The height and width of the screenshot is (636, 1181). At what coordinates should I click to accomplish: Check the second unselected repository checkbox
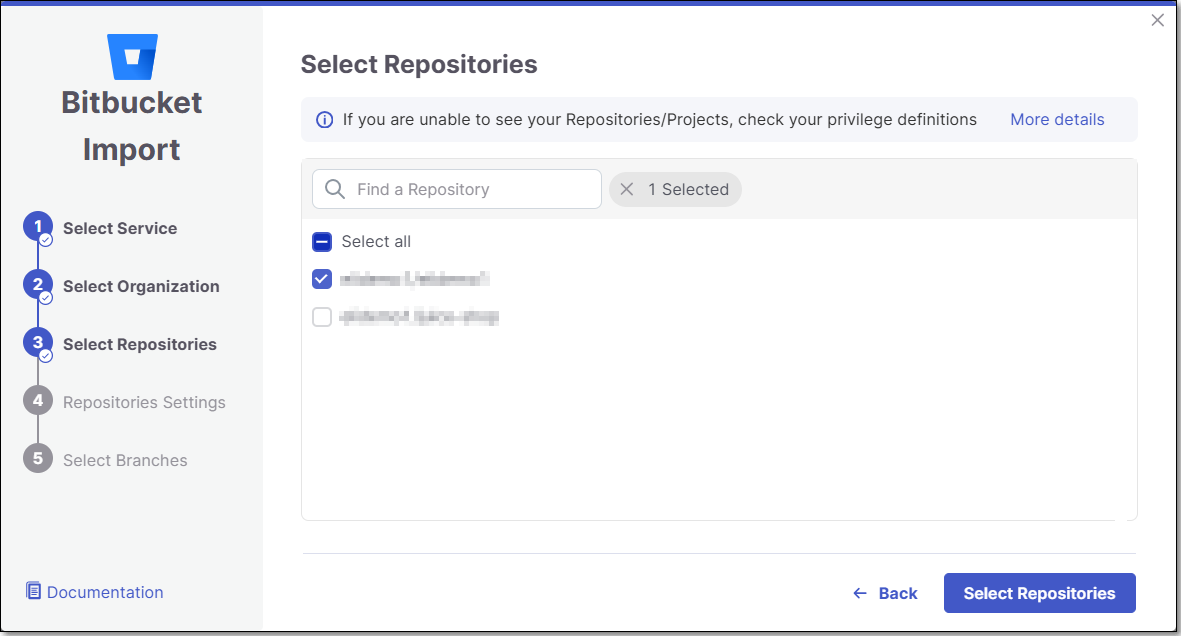(x=322, y=317)
